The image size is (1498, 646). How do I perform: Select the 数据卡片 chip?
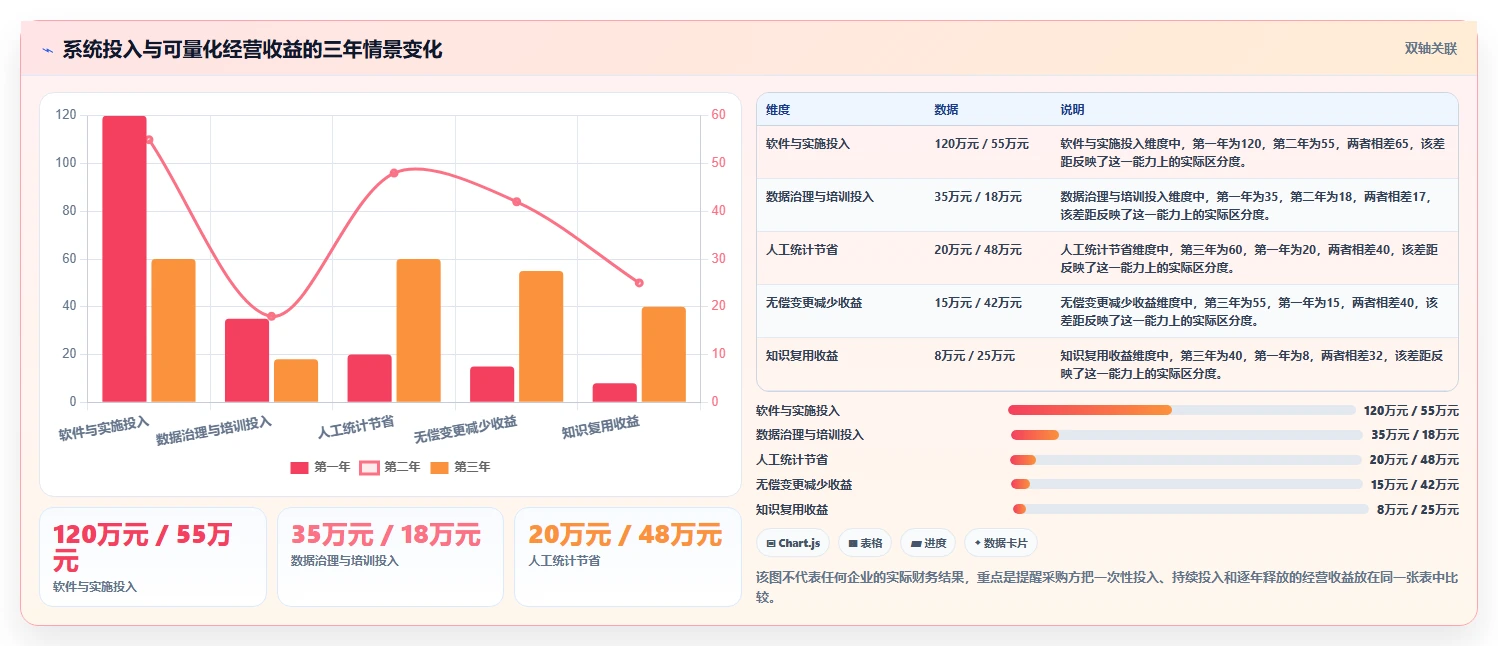pos(1001,543)
